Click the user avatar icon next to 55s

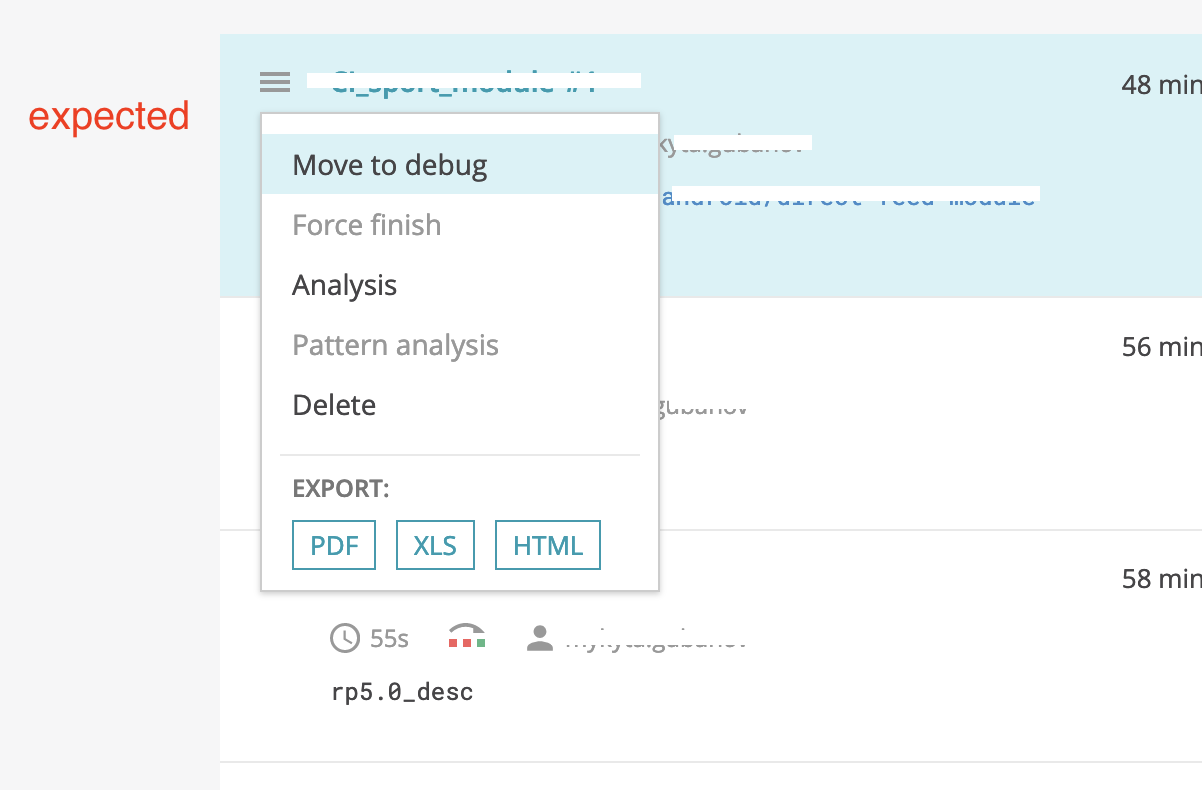point(538,638)
